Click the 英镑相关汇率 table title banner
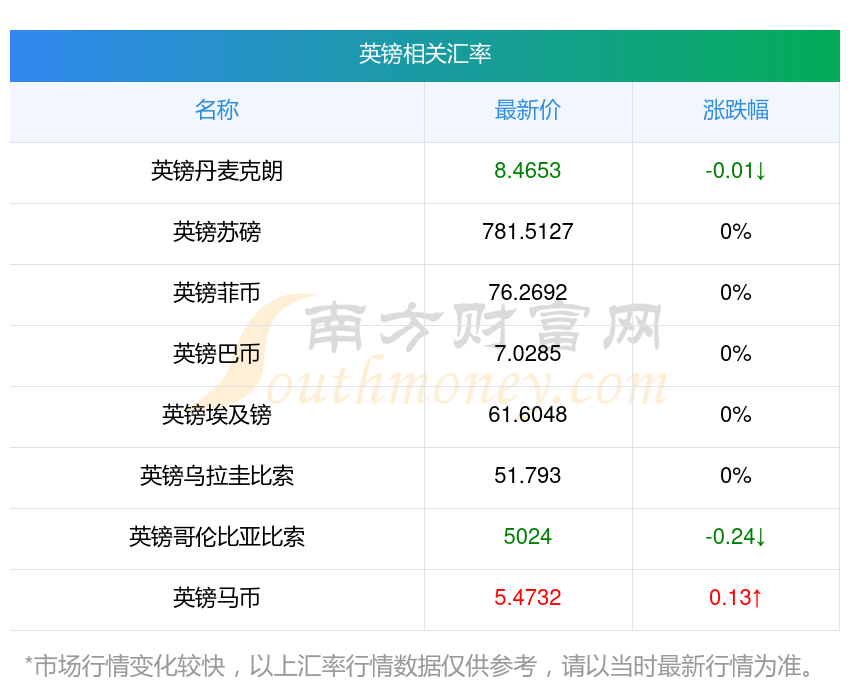This screenshot has height=697, width=850. 425,54
